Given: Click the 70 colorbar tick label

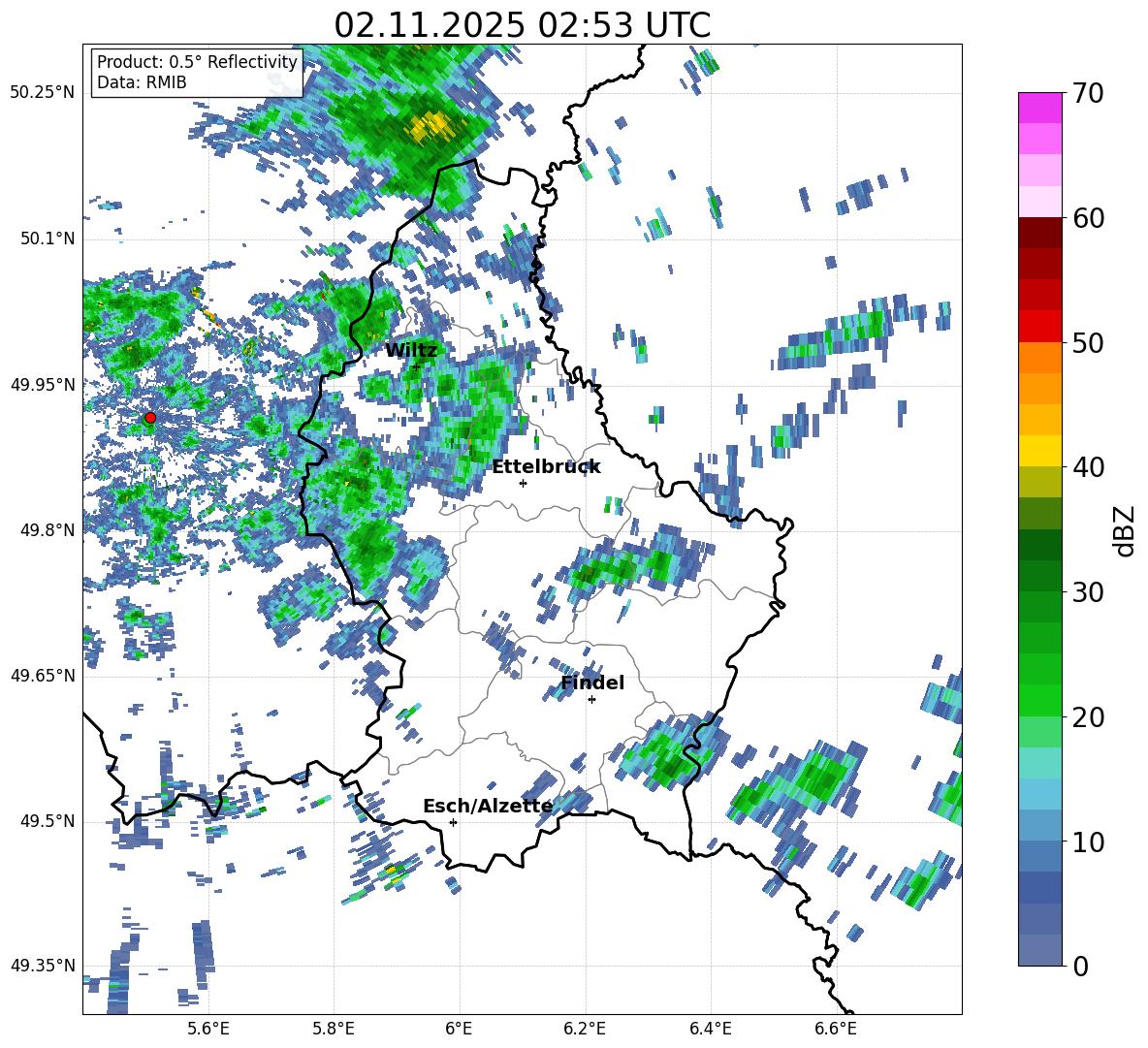Looking at the screenshot, I should (1088, 93).
